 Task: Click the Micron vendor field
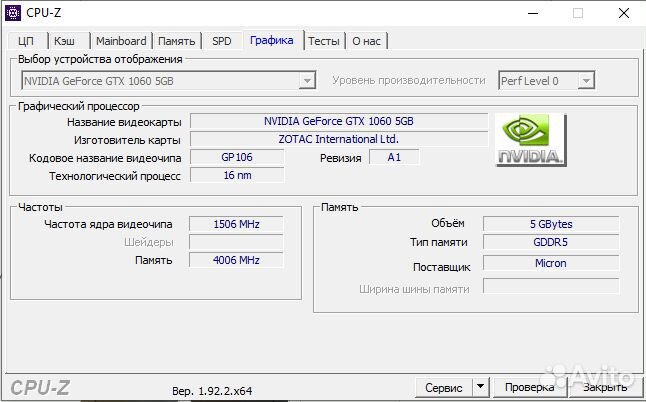(x=551, y=263)
